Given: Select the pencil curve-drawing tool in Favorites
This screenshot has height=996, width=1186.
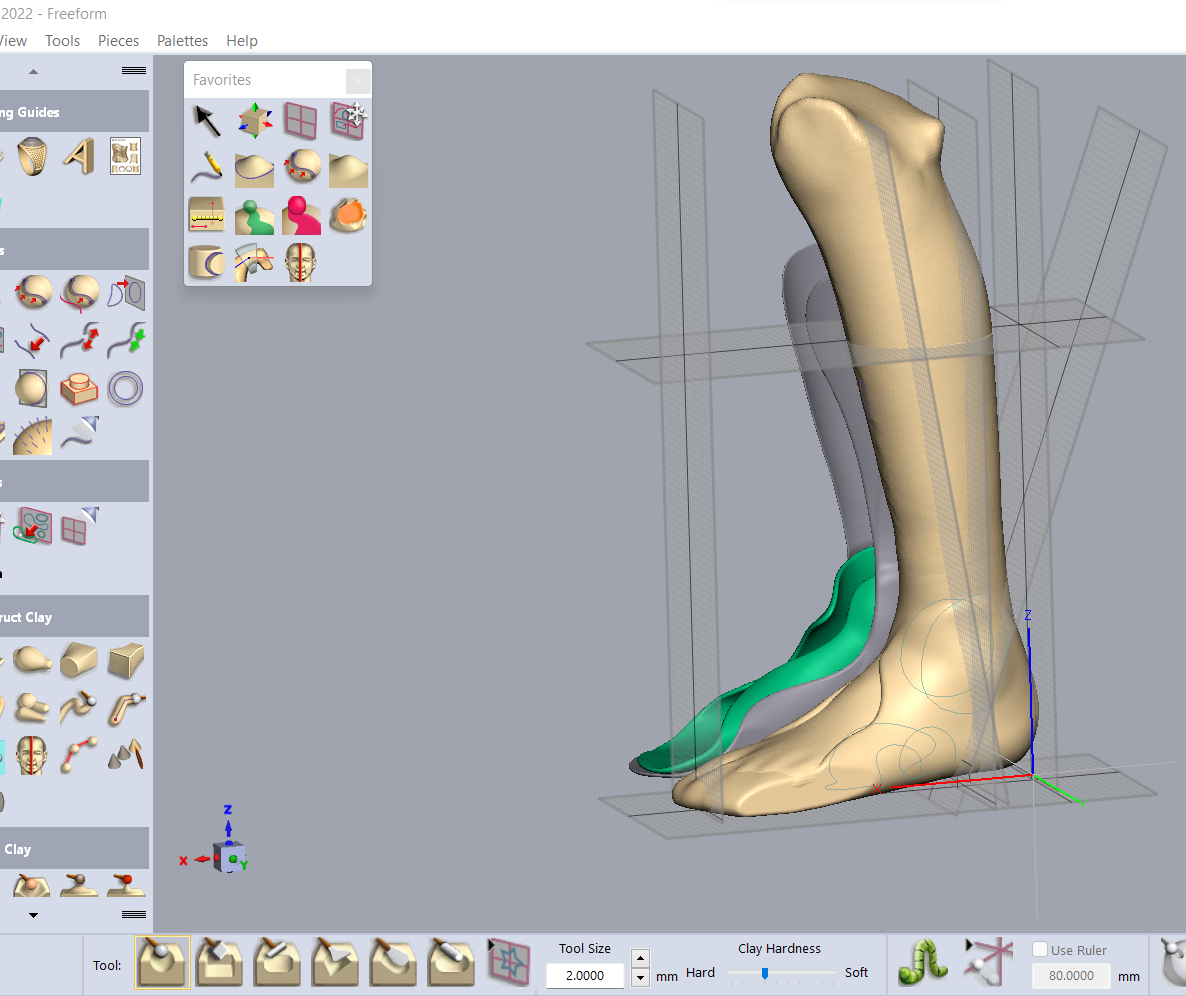Looking at the screenshot, I should [204, 166].
